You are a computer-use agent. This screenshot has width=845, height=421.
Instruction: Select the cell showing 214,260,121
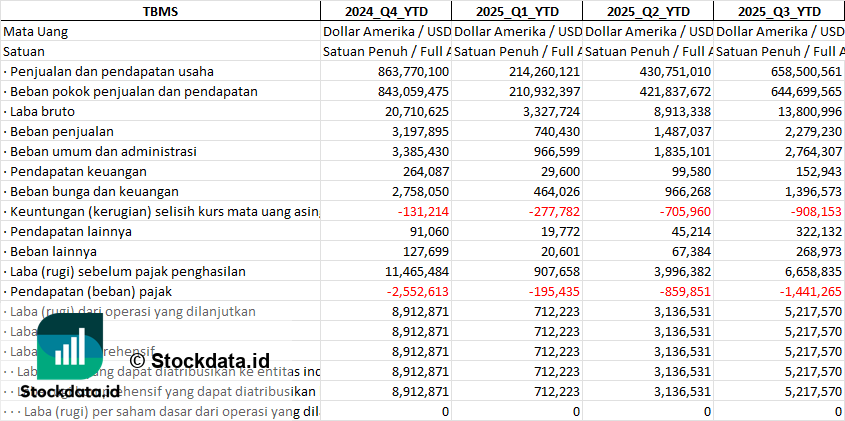[542, 72]
